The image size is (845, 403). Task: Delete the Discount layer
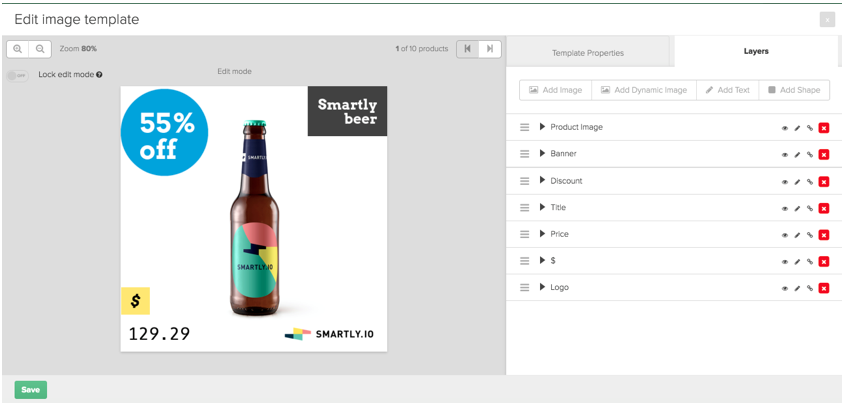point(823,182)
